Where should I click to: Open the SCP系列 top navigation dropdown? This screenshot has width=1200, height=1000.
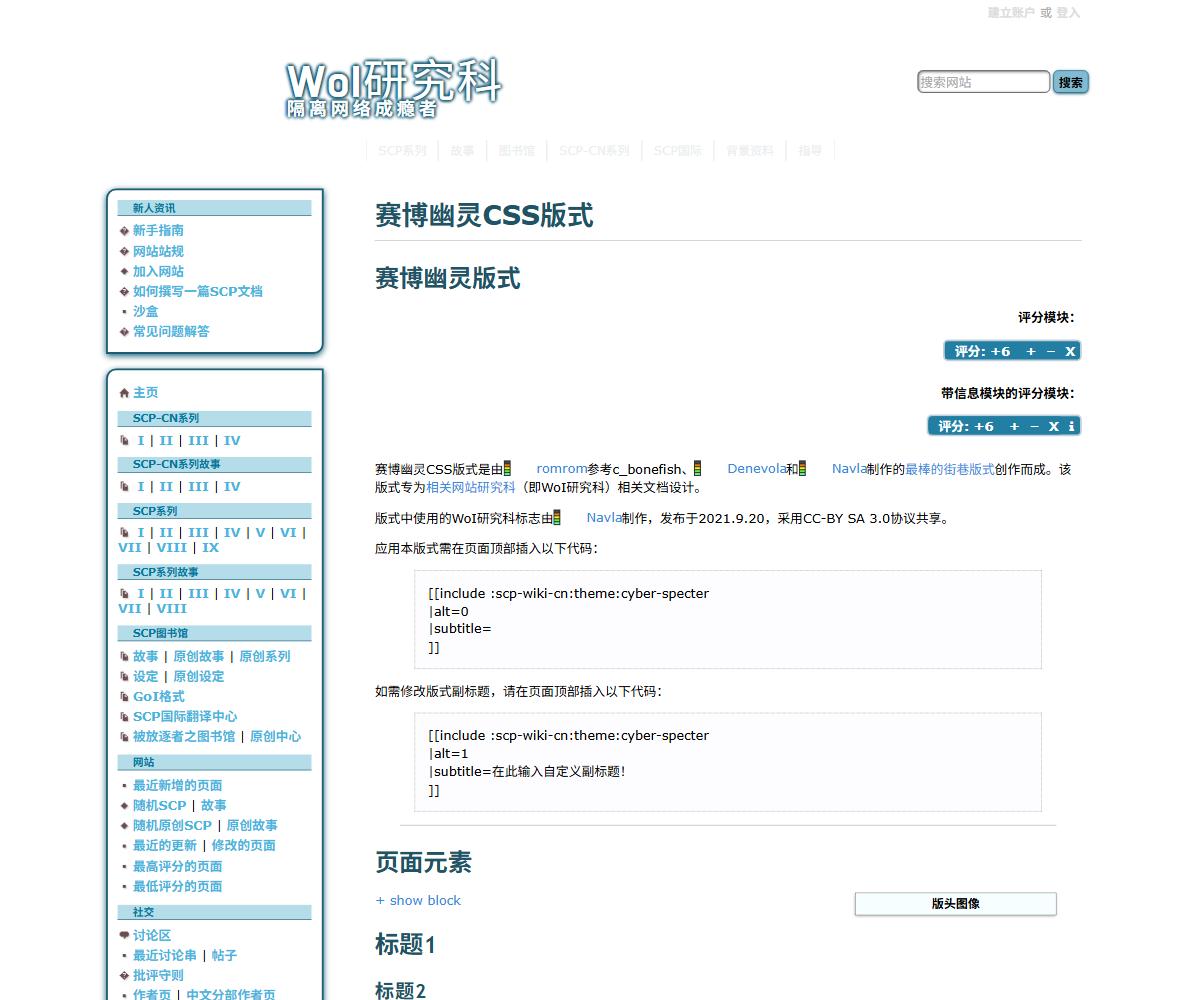[402, 151]
